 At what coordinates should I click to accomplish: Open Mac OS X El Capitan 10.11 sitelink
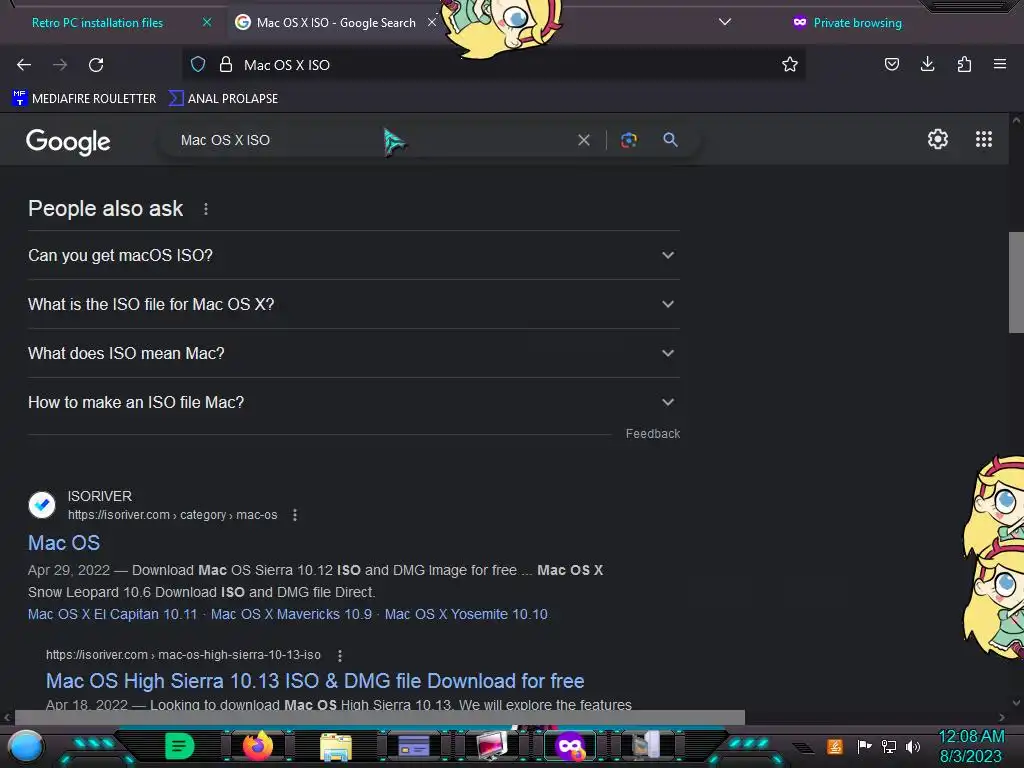(112, 614)
